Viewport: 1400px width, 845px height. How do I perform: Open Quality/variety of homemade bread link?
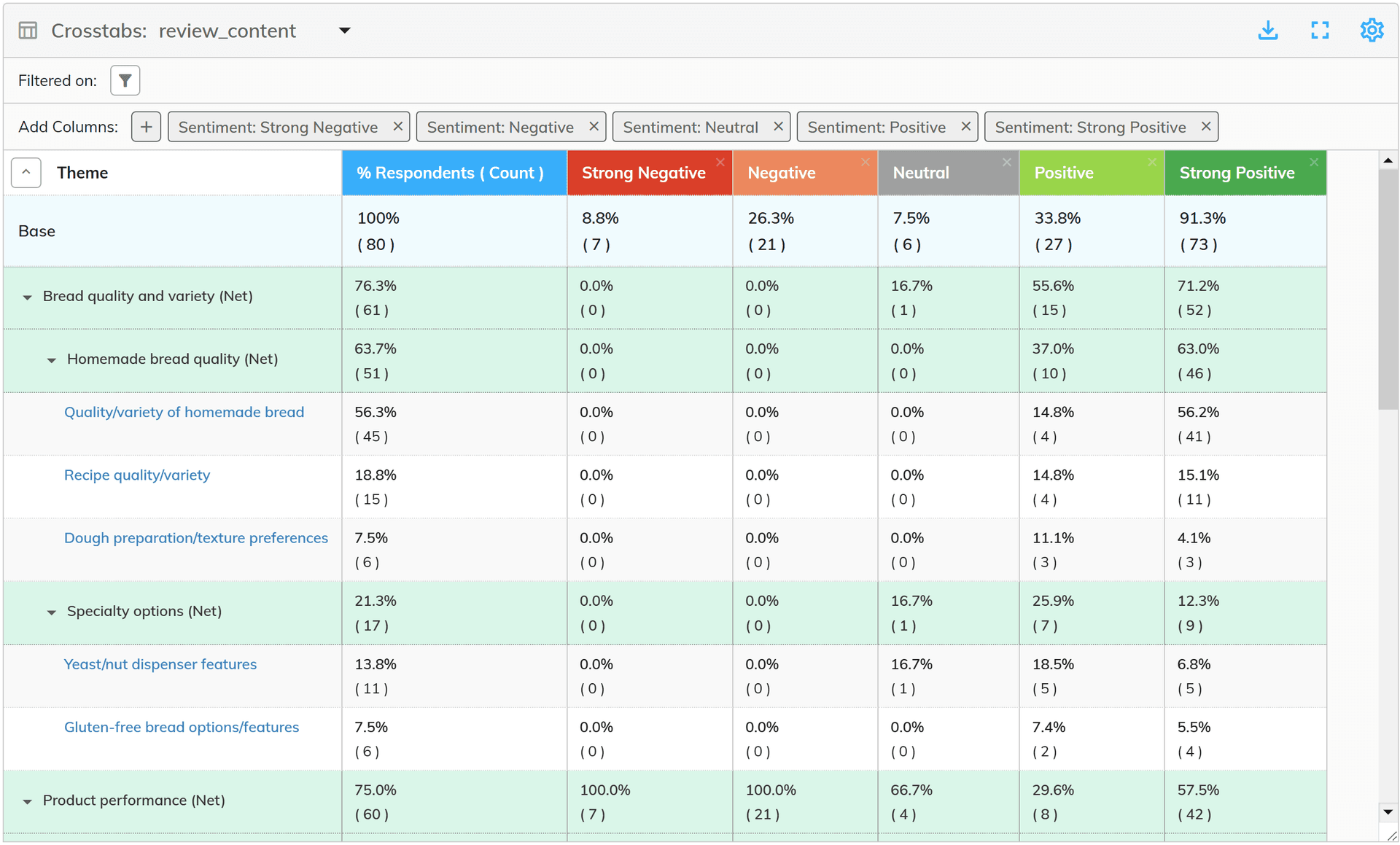point(184,412)
